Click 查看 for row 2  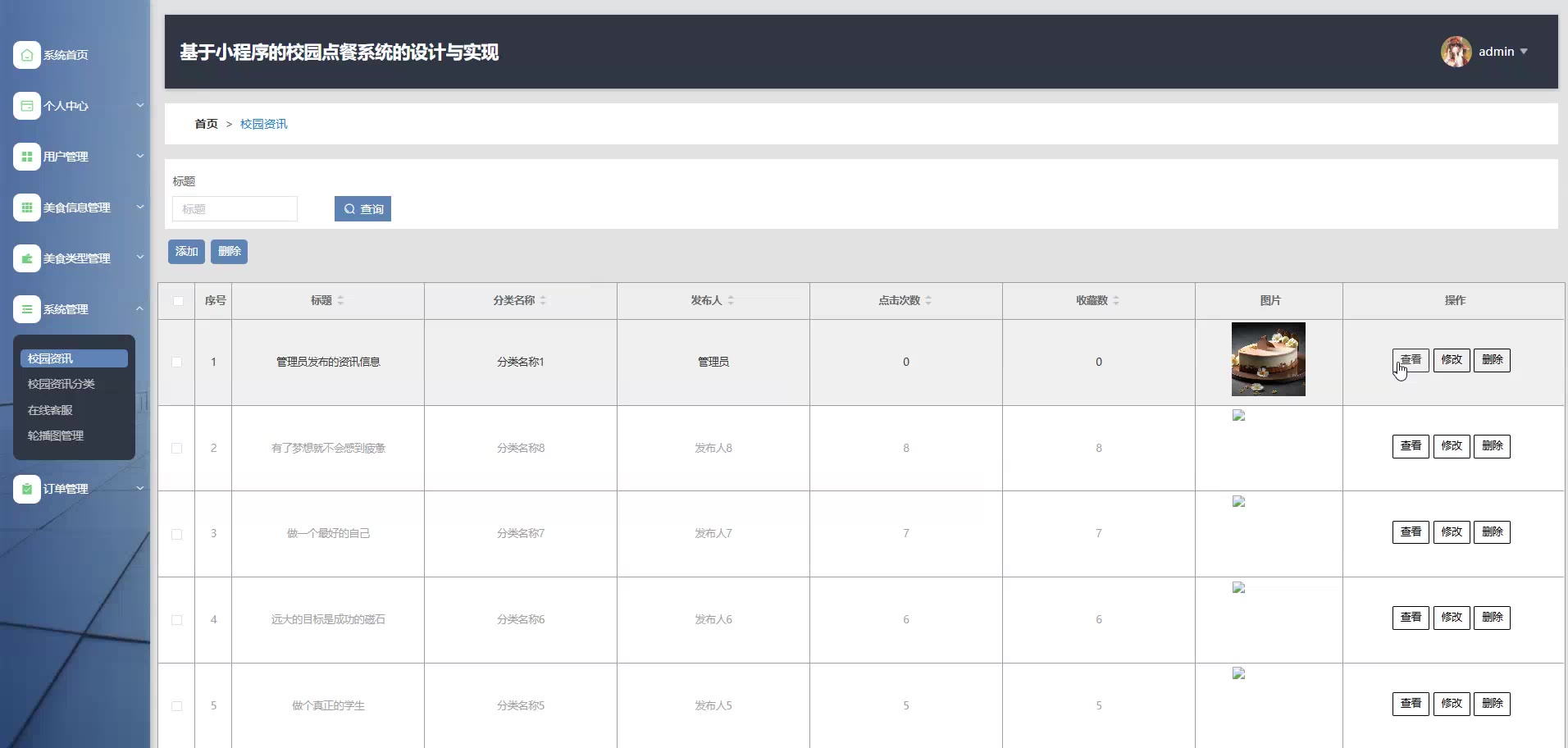pos(1411,446)
